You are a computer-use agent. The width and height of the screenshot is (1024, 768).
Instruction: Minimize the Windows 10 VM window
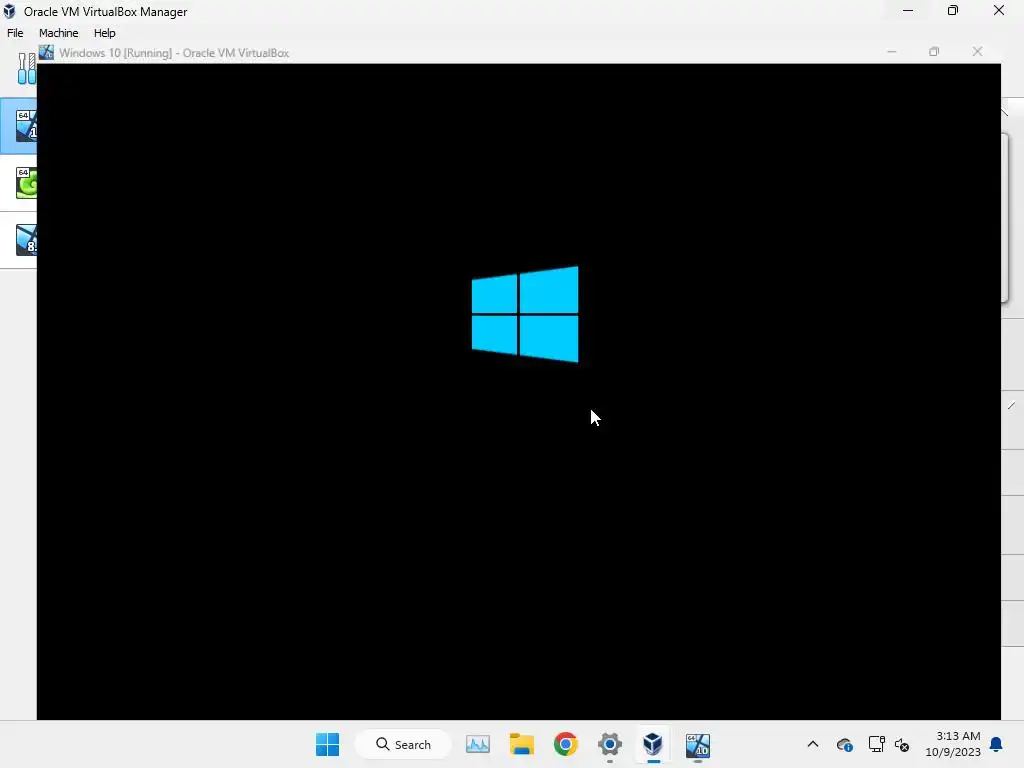(891, 52)
